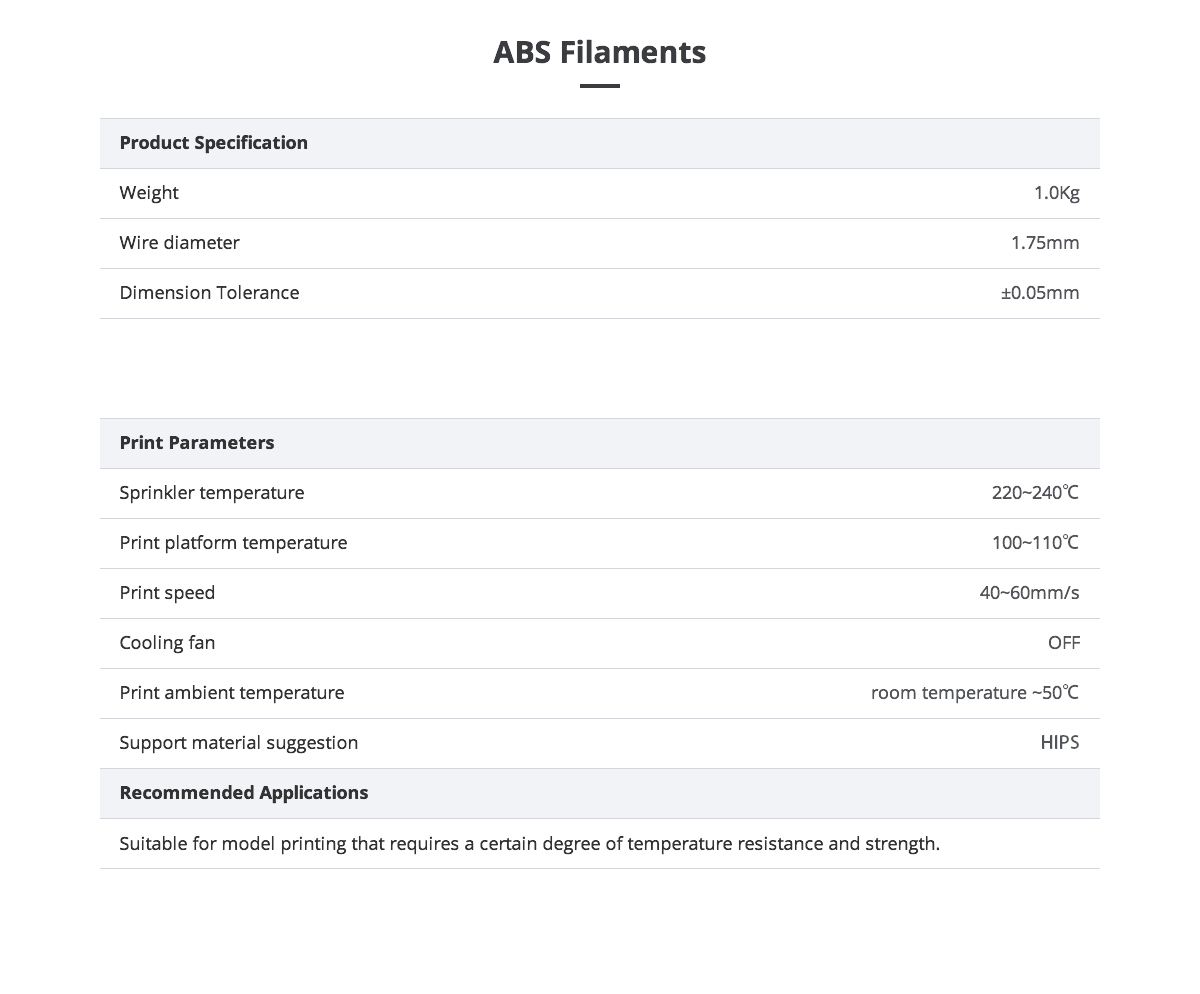This screenshot has height=994, width=1200.
Task: Click the Print ambient temperature label
Action: (x=232, y=693)
